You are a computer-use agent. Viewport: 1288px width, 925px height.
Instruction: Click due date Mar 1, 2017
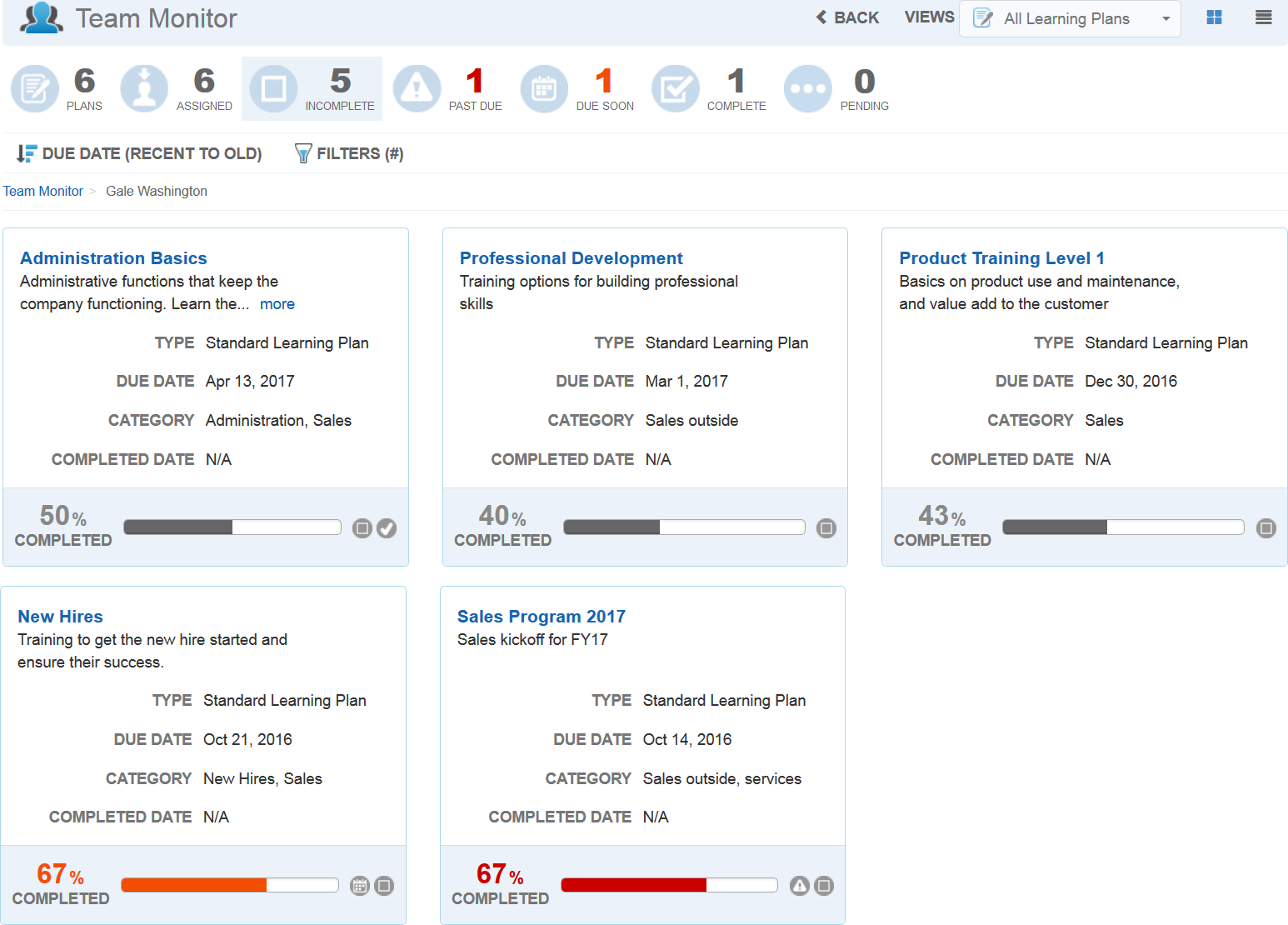(686, 382)
